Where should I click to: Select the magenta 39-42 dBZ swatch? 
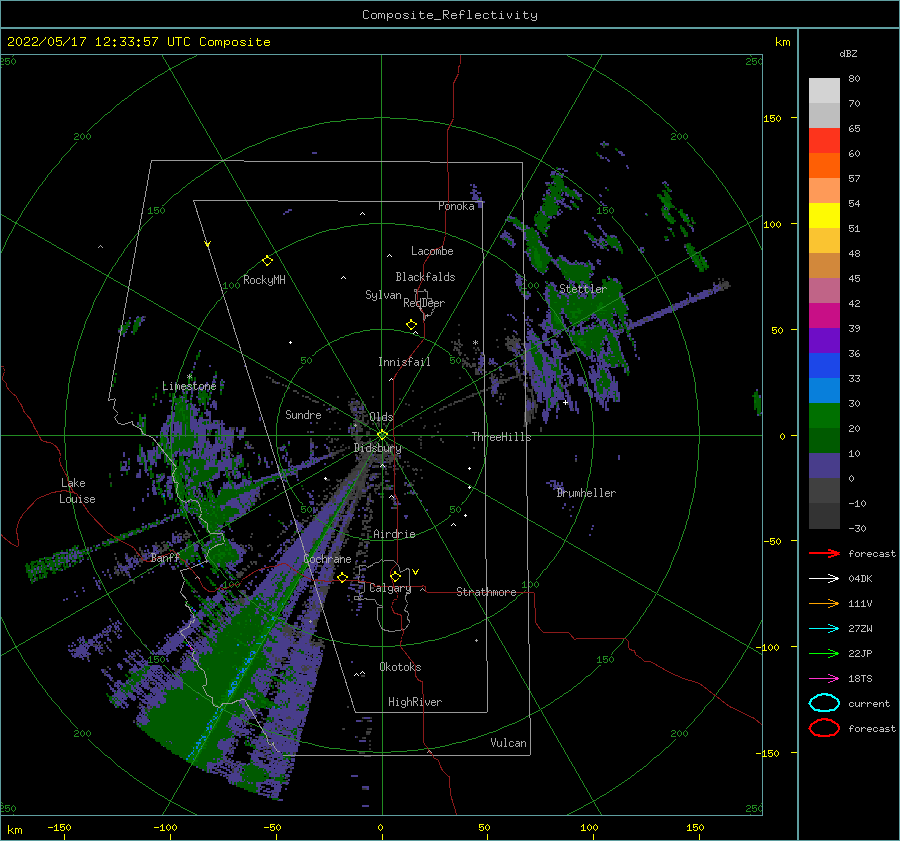(x=824, y=316)
